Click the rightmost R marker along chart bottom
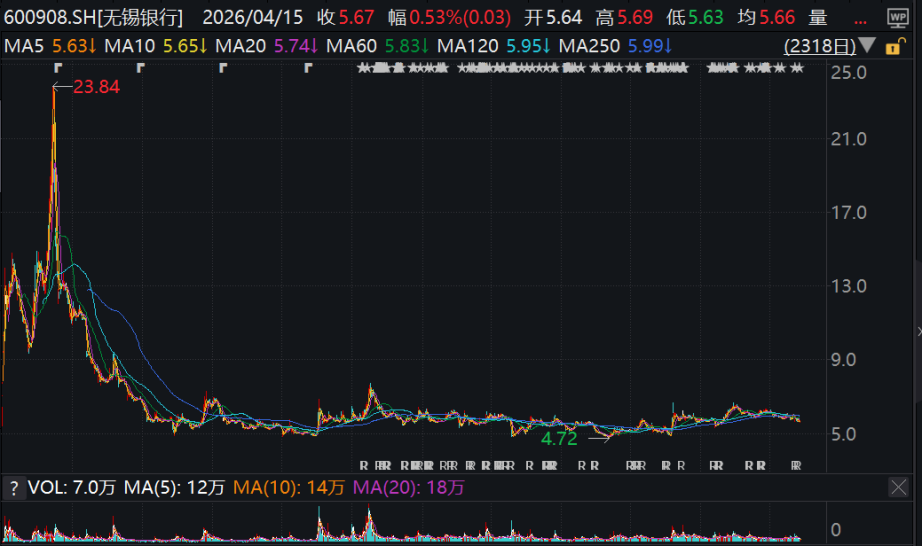The height and width of the screenshot is (546, 922). (x=796, y=465)
